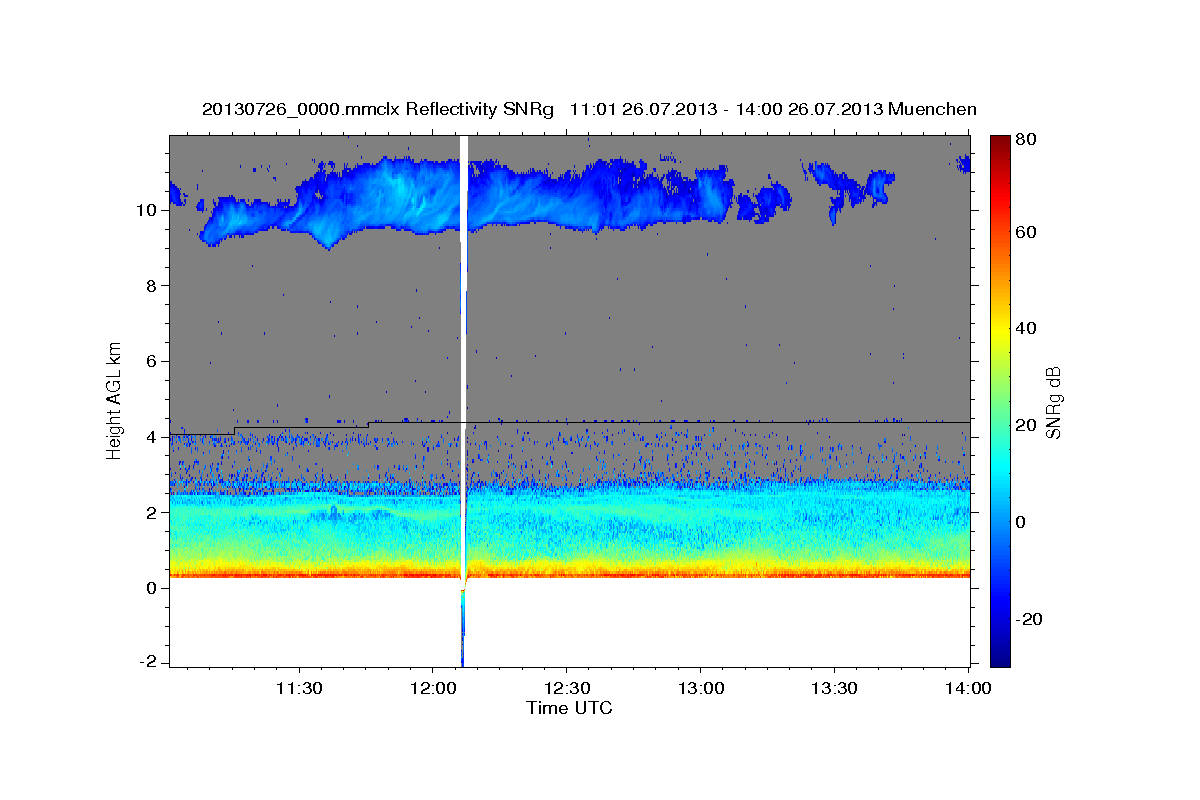
Task: Click the dark red top of colorbar
Action: click(x=1000, y=145)
